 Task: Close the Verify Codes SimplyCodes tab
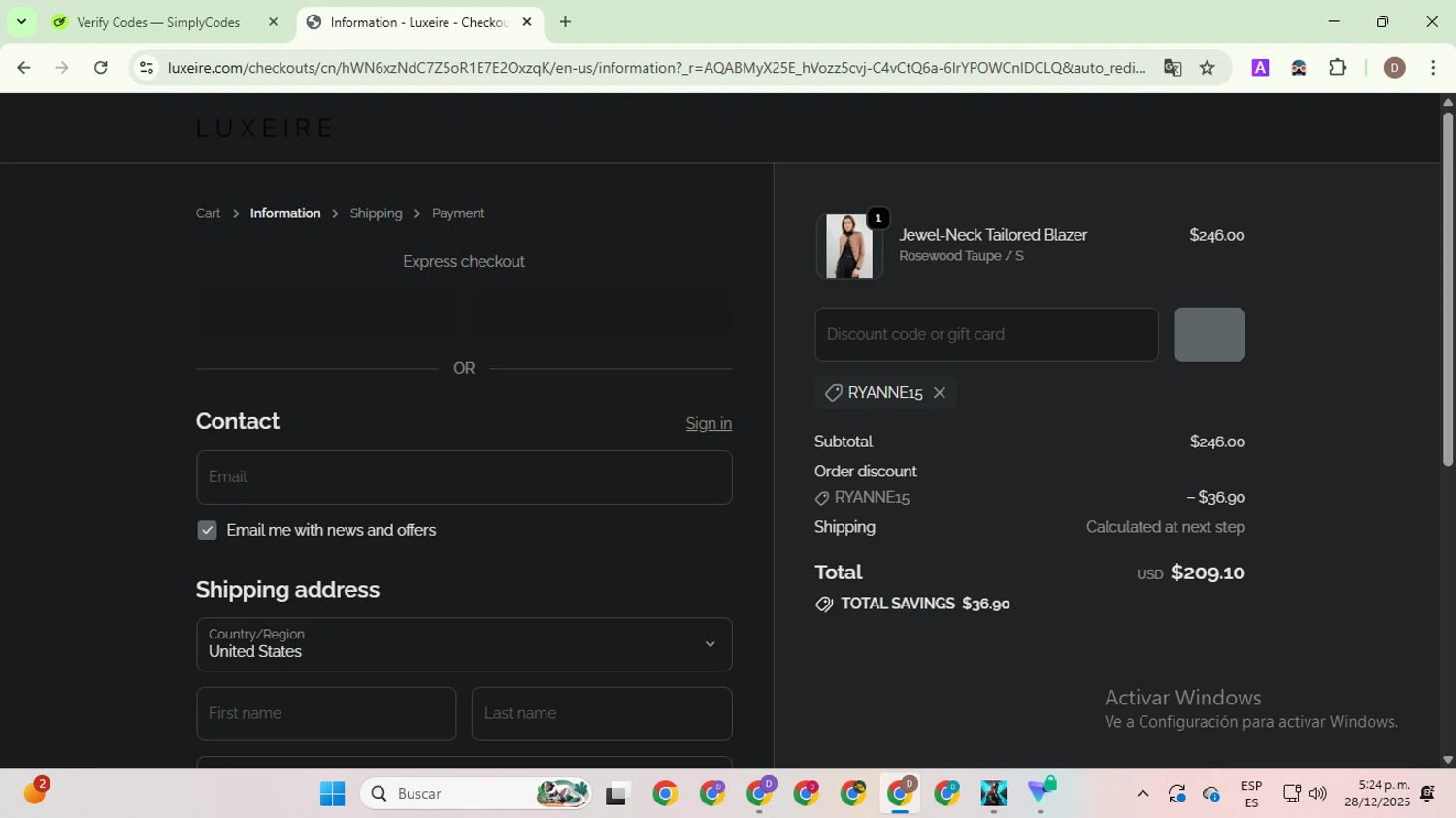coord(273,22)
